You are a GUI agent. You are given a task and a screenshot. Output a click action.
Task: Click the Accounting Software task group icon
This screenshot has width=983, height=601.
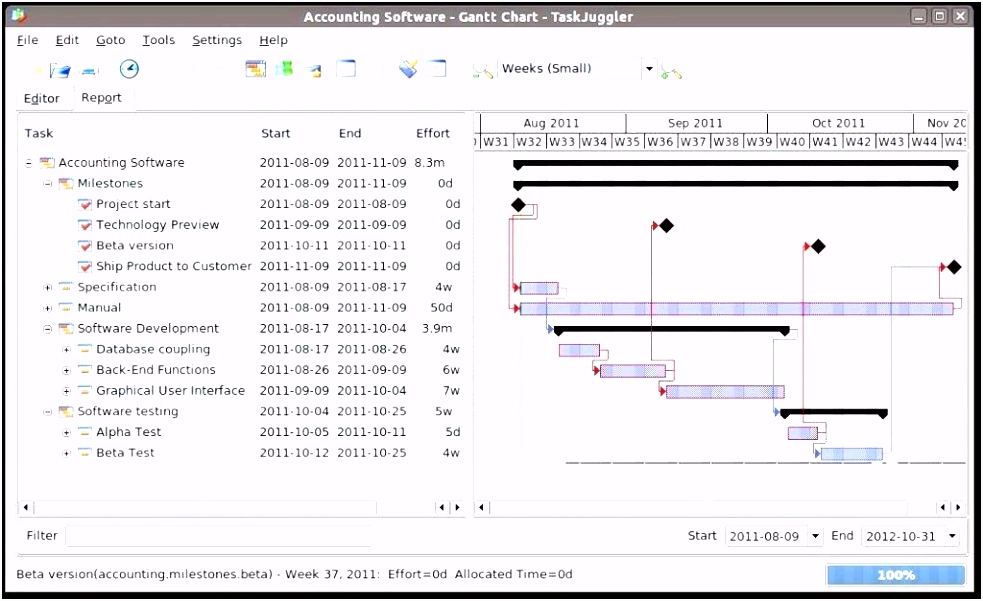click(47, 163)
